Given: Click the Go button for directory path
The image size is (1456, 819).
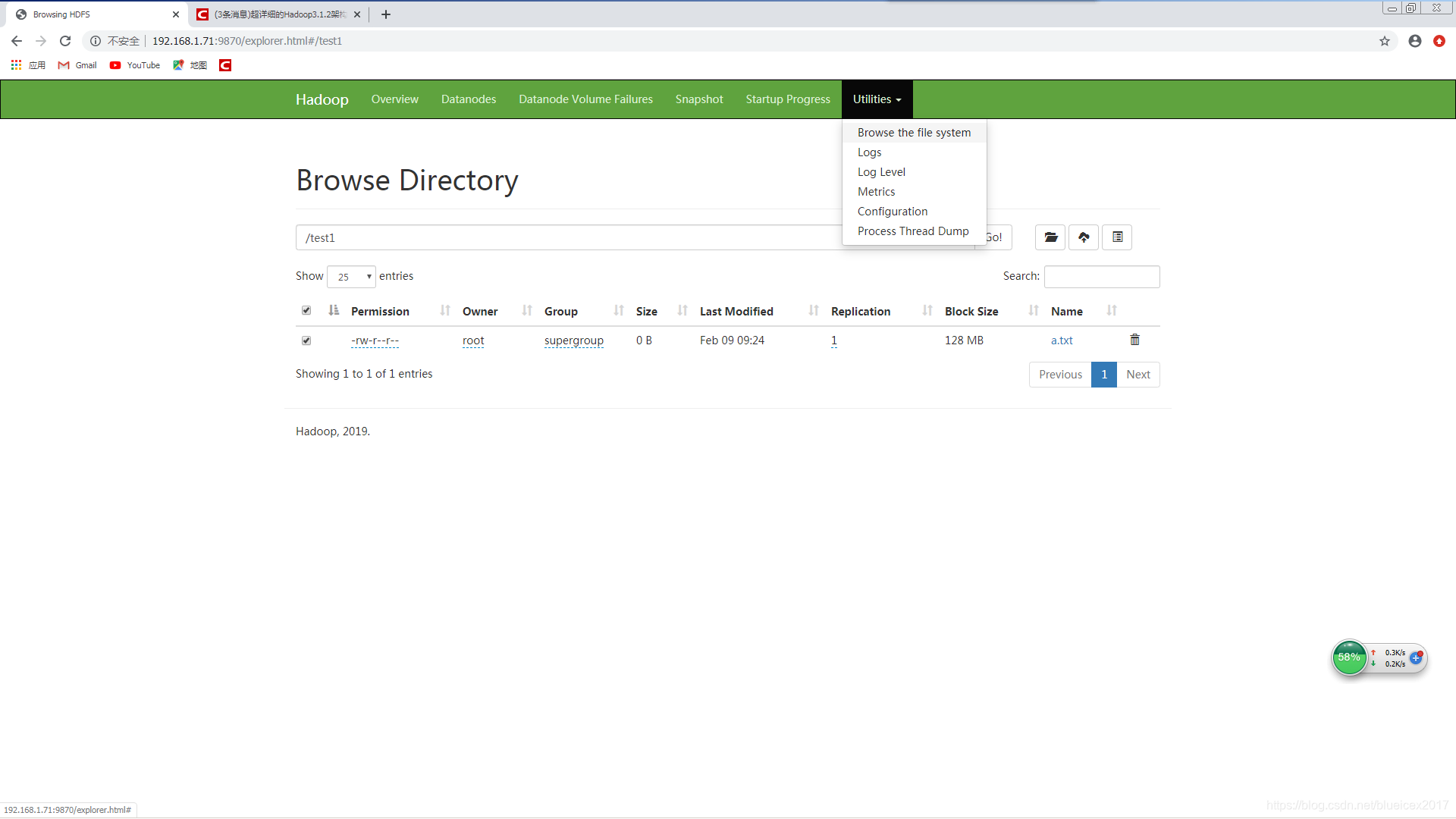Looking at the screenshot, I should click(x=993, y=237).
